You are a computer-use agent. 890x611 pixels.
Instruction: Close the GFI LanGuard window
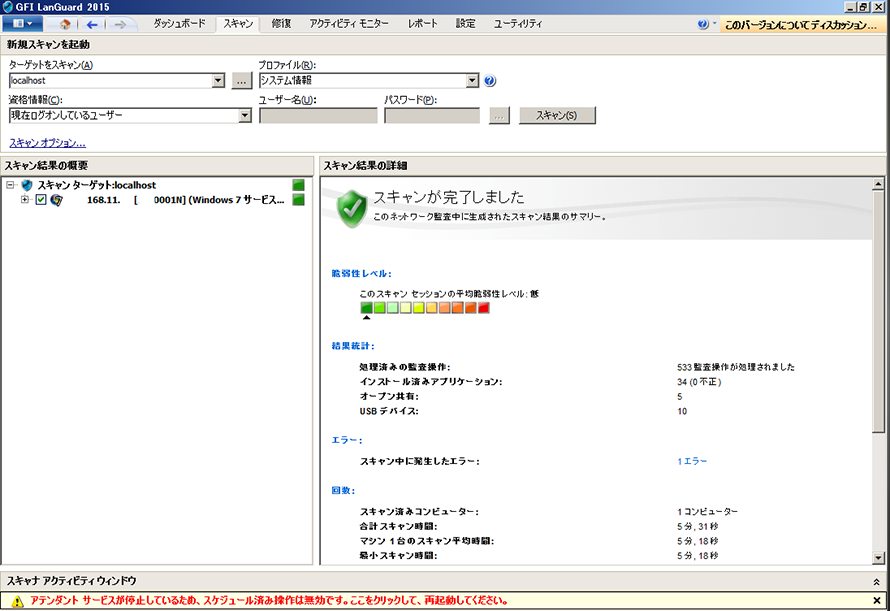(x=878, y=7)
